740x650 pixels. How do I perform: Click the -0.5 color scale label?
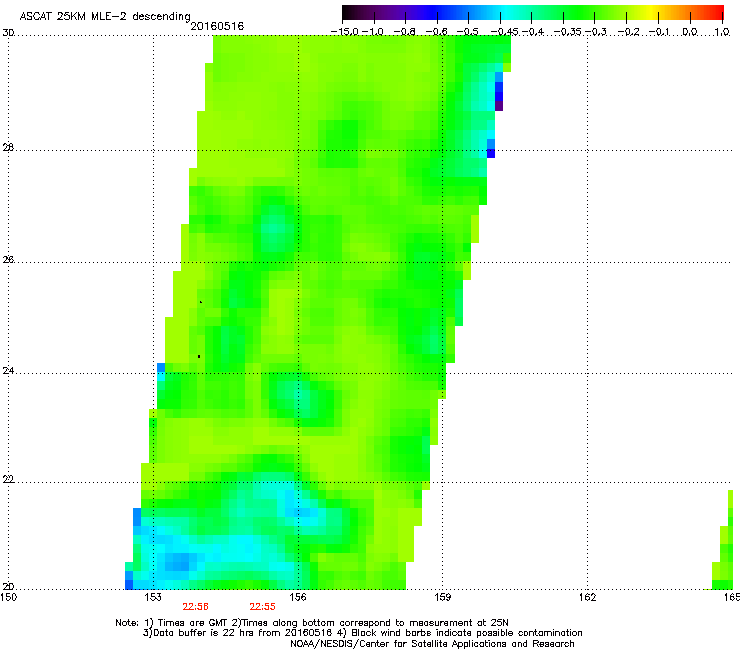(x=468, y=32)
